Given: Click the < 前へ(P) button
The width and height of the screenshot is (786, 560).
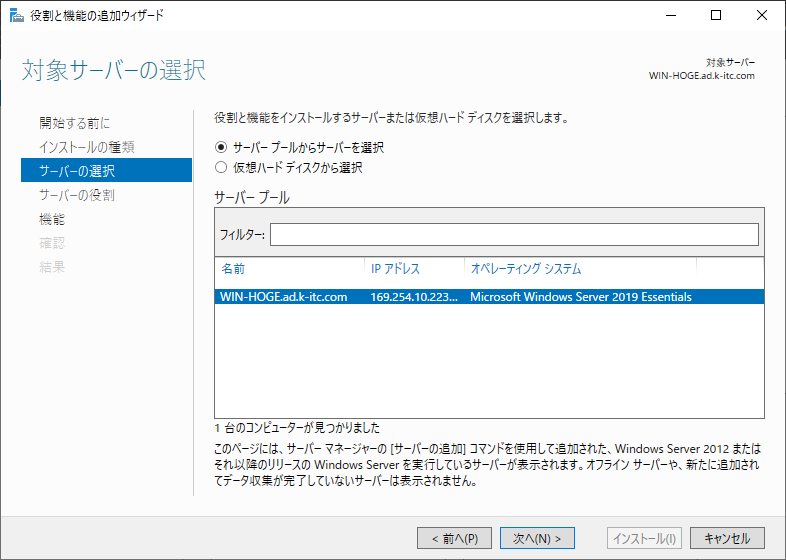Looking at the screenshot, I should coord(454,538).
